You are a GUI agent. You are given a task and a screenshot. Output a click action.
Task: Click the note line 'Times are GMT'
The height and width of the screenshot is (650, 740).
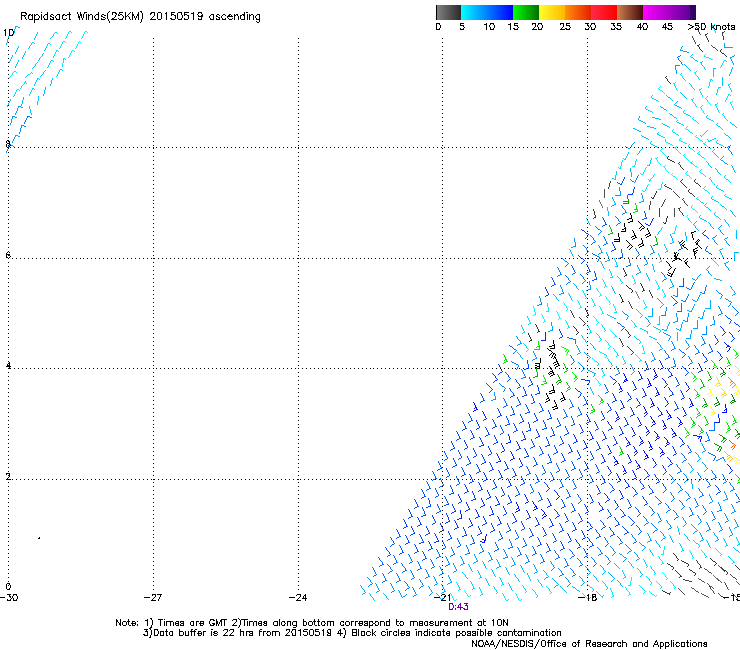coord(193,623)
